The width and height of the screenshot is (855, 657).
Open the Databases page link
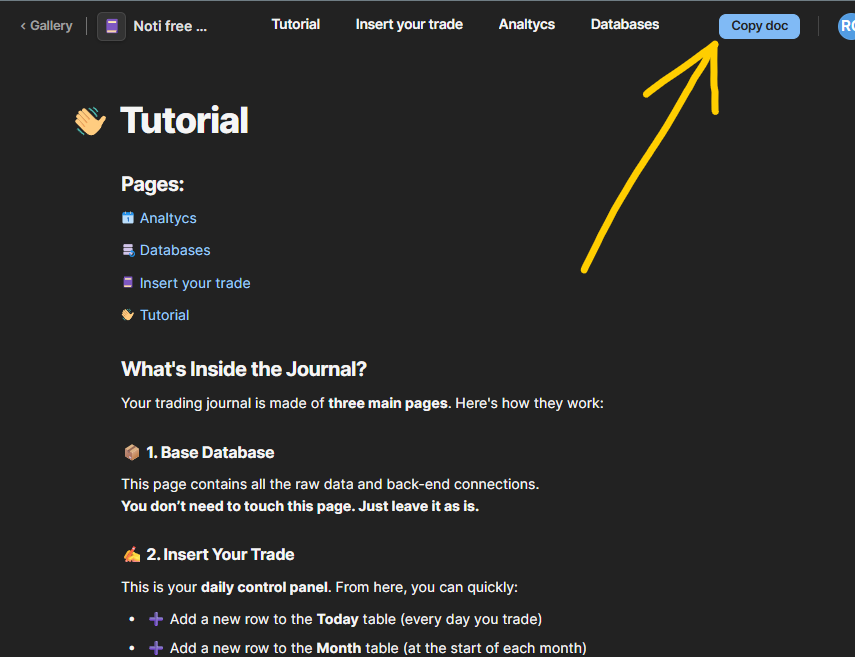pos(175,250)
